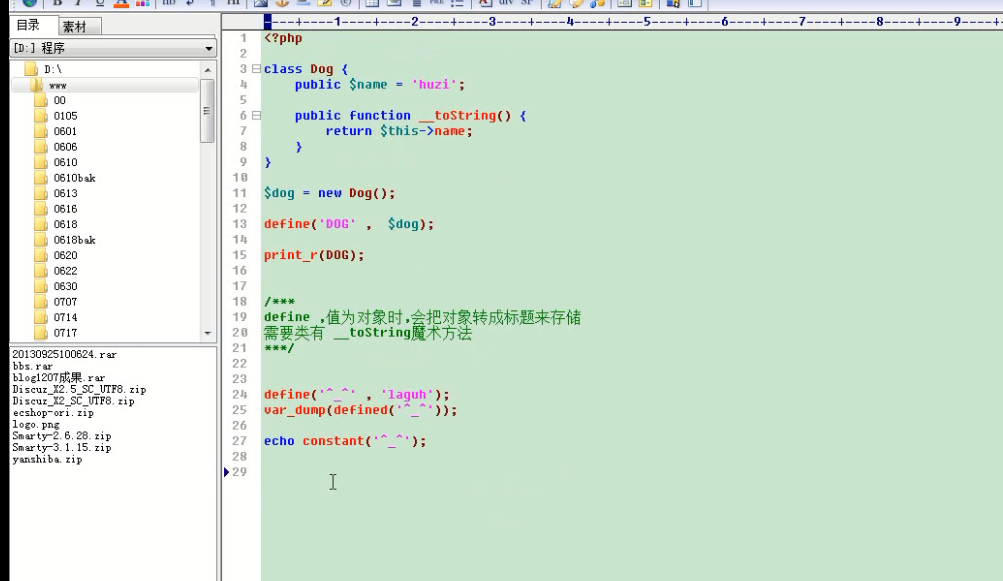Insert preformatted text using the PRE icon

click(436, 5)
